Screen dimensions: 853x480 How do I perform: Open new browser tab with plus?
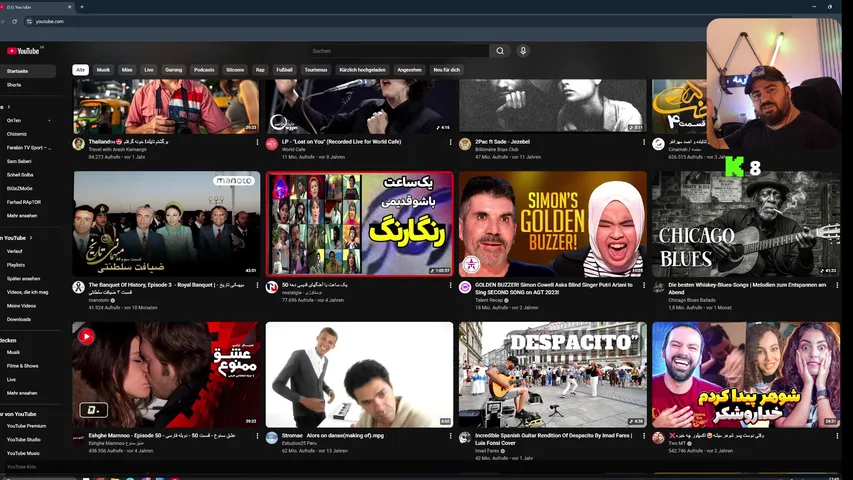click(82, 7)
